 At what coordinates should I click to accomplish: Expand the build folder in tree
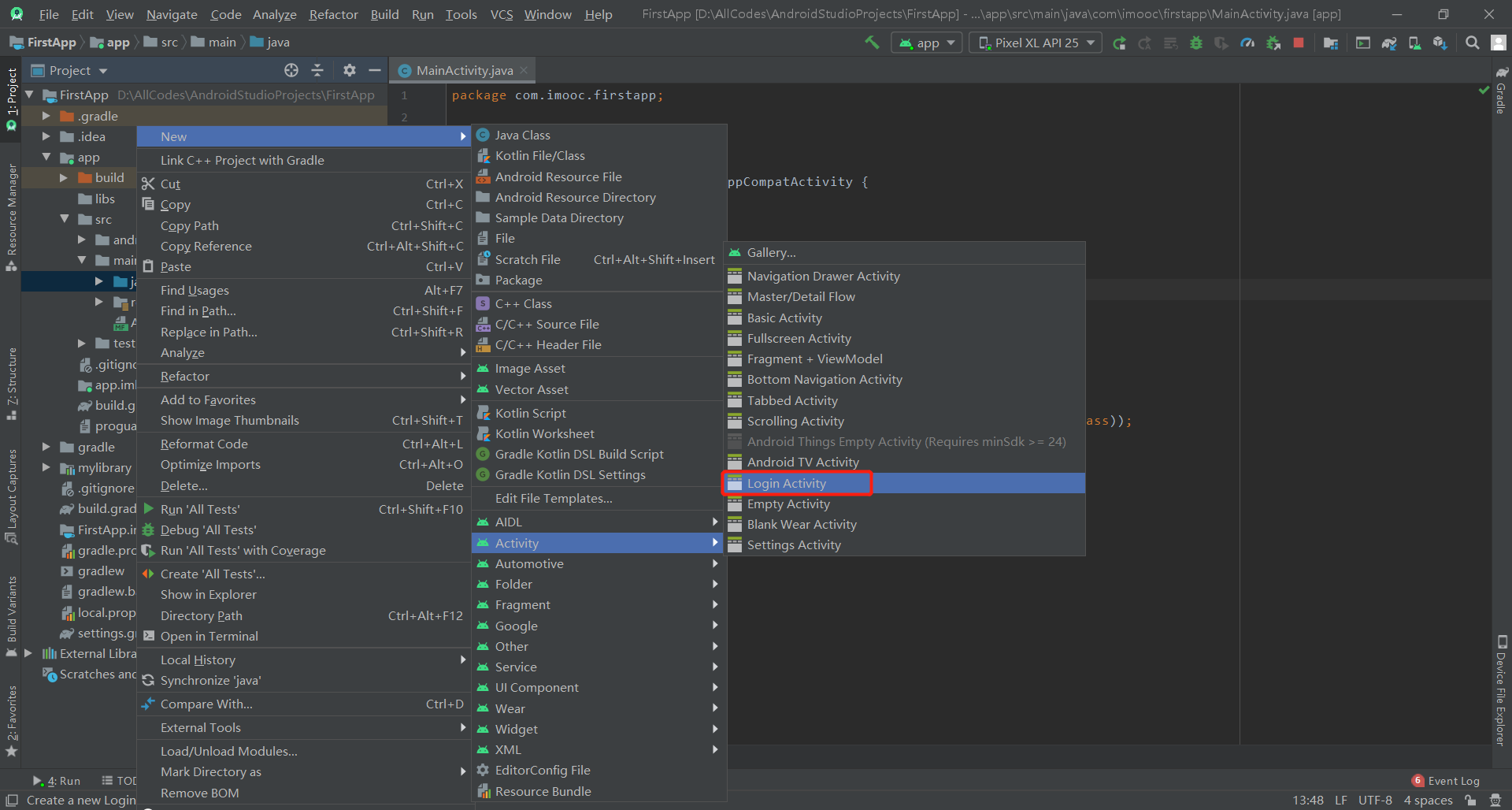[64, 178]
